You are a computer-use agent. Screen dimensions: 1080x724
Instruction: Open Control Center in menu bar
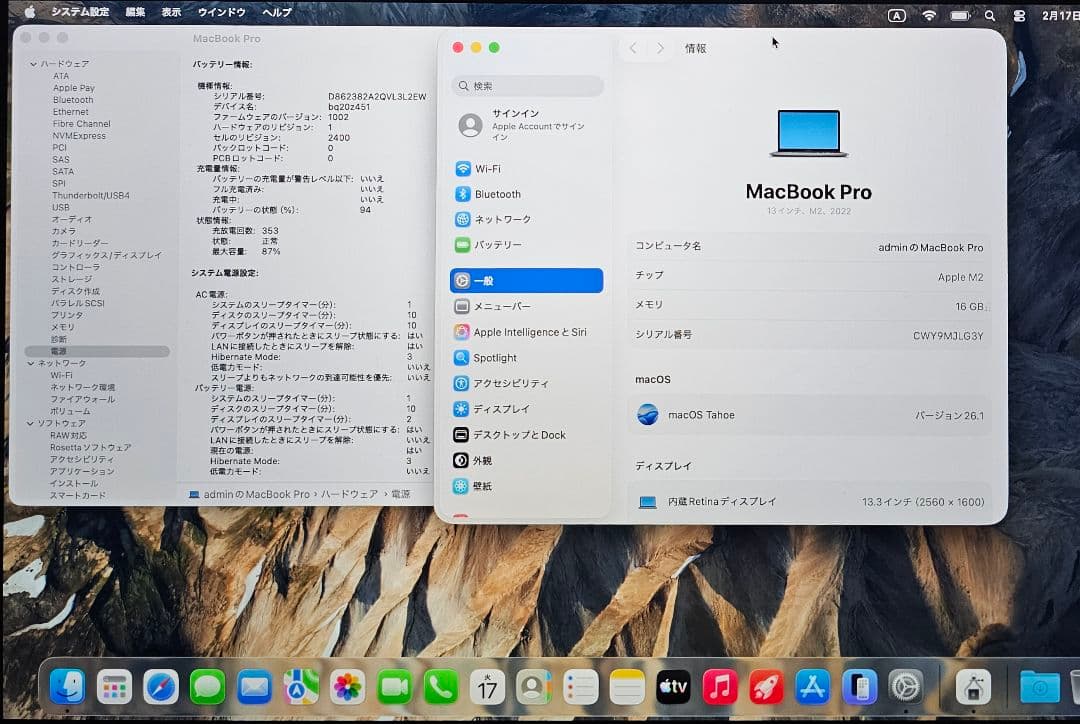pos(1019,15)
